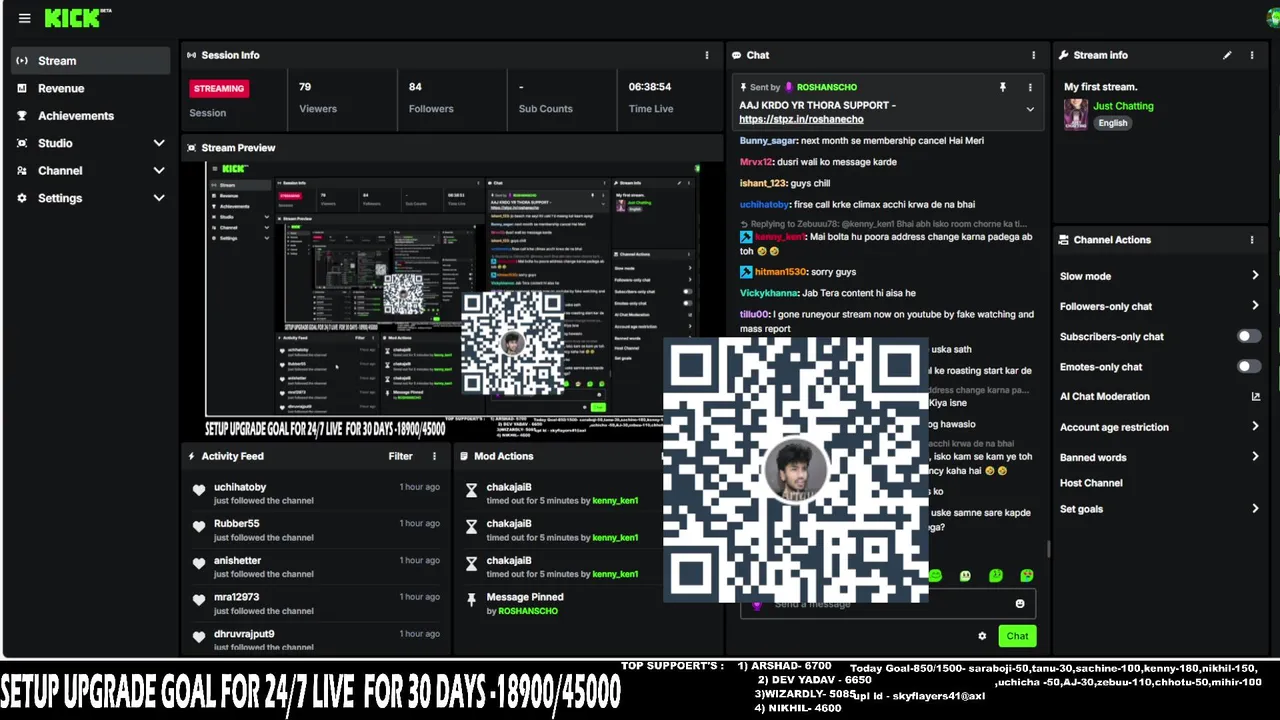Click moderator badge beside kenny_ken1 message

(x=746, y=237)
